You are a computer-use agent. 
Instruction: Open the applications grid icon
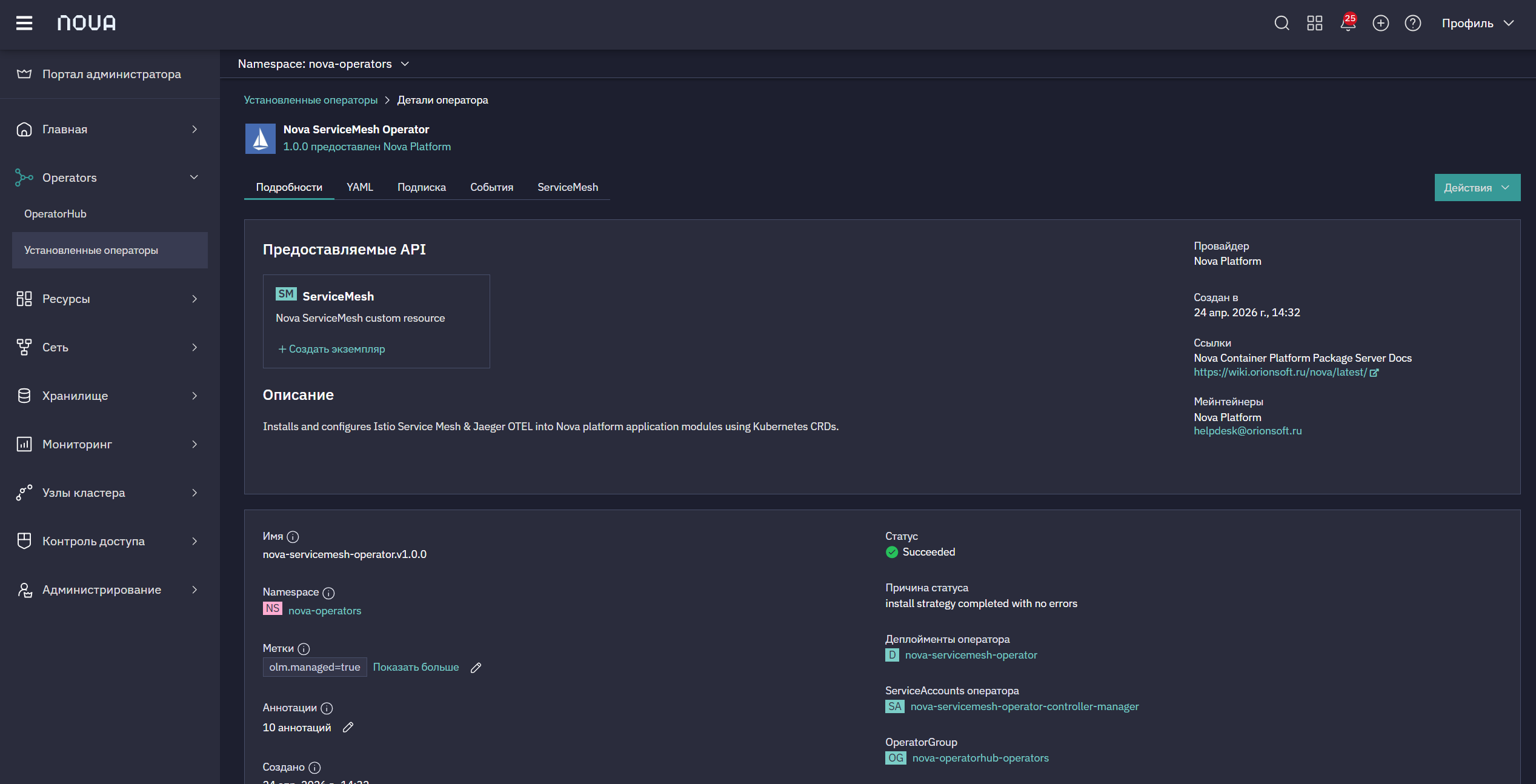1314,23
